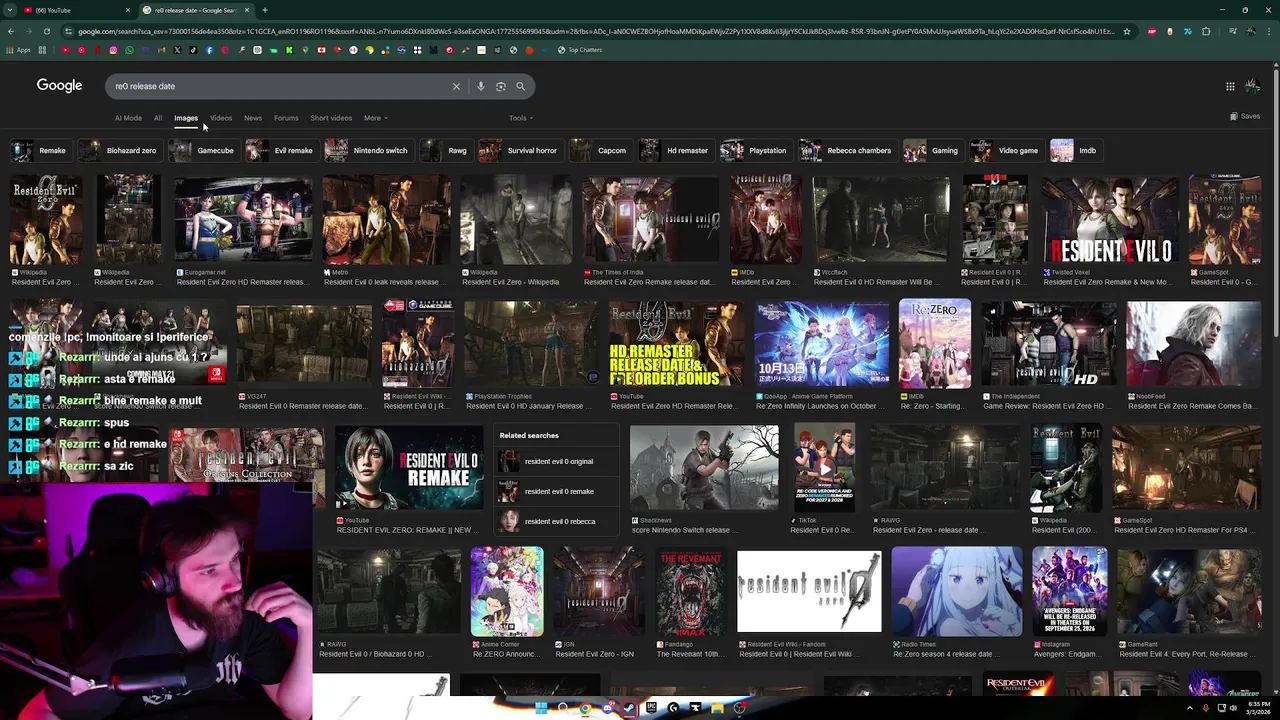This screenshot has height=720, width=1280.
Task: Open Google Lens image search
Action: click(x=500, y=86)
